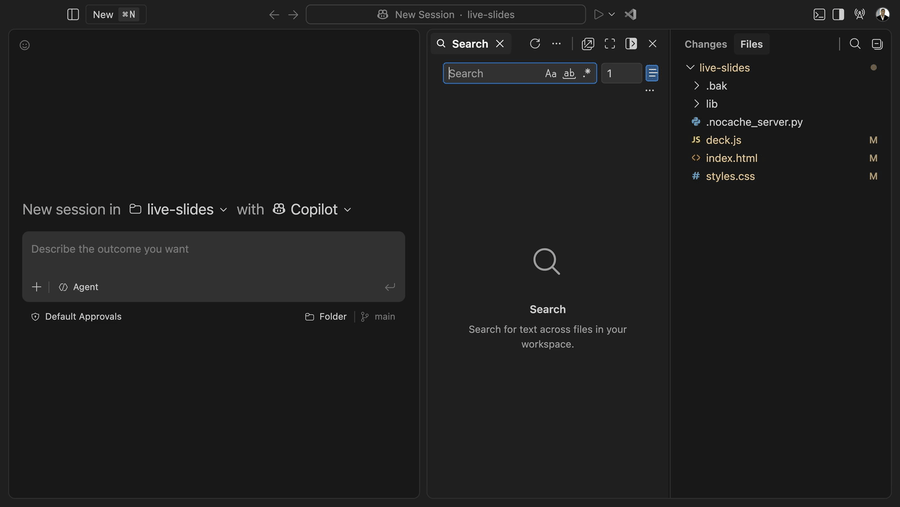900x507 pixels.
Task: Toggle the terminal panel icon
Action: (x=819, y=14)
